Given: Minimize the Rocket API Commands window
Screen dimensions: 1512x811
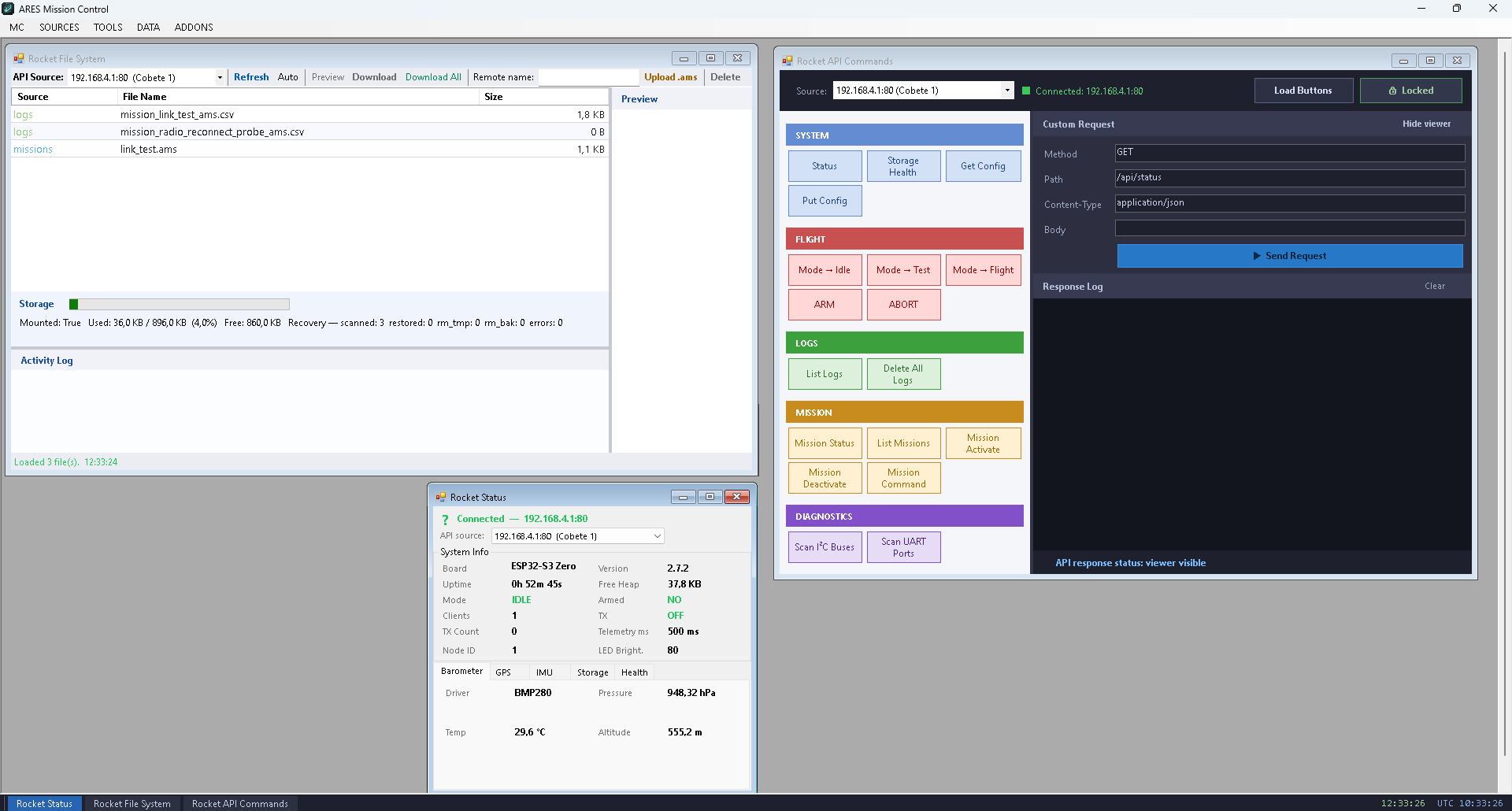Looking at the screenshot, I should tap(1403, 61).
